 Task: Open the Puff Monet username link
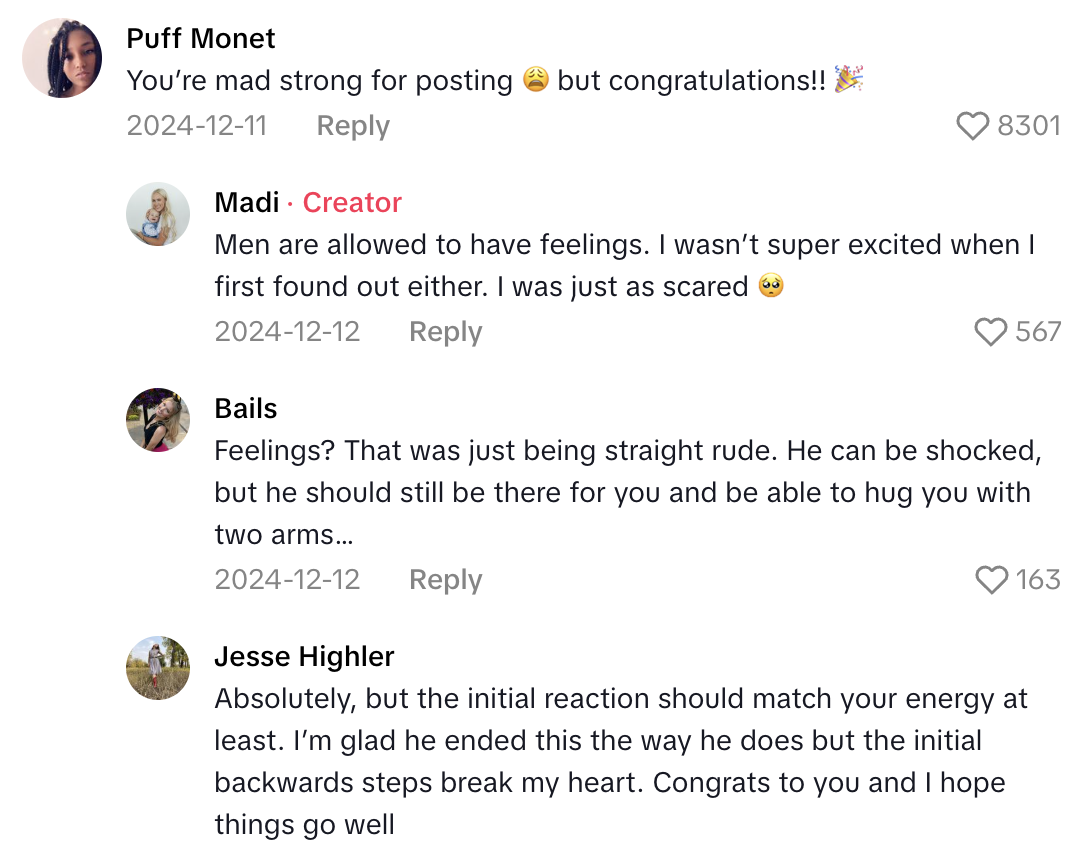point(201,39)
